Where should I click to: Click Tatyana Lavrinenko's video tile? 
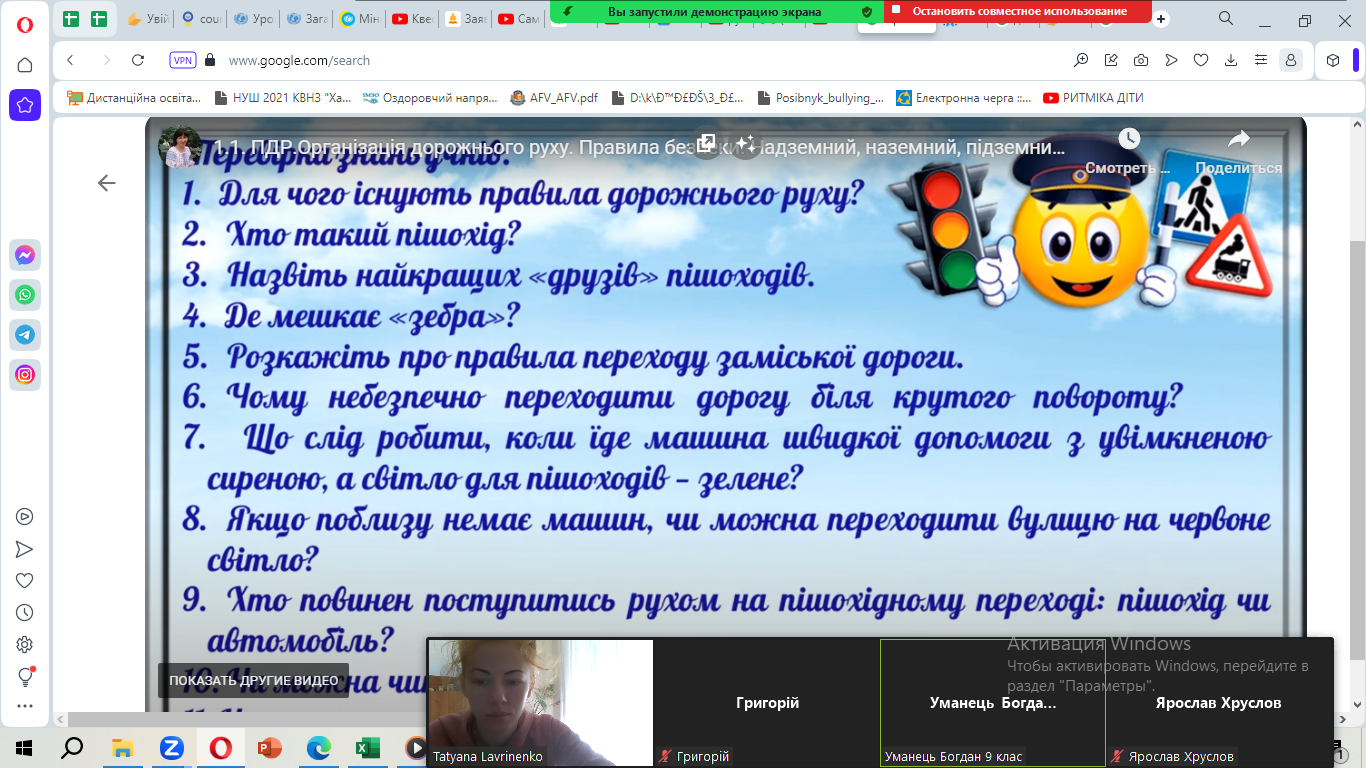point(540,702)
